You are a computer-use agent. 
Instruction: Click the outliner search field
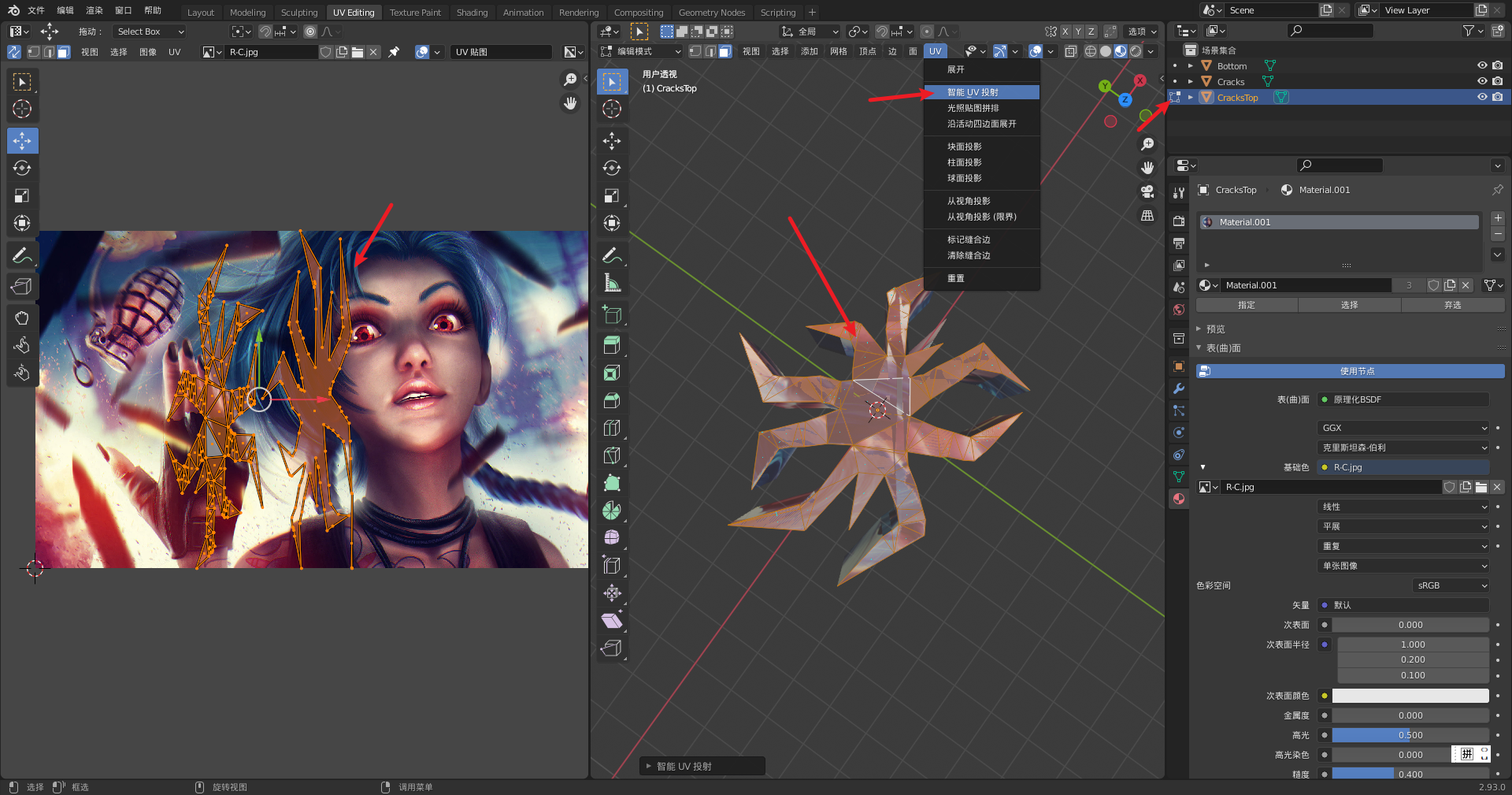[1331, 31]
